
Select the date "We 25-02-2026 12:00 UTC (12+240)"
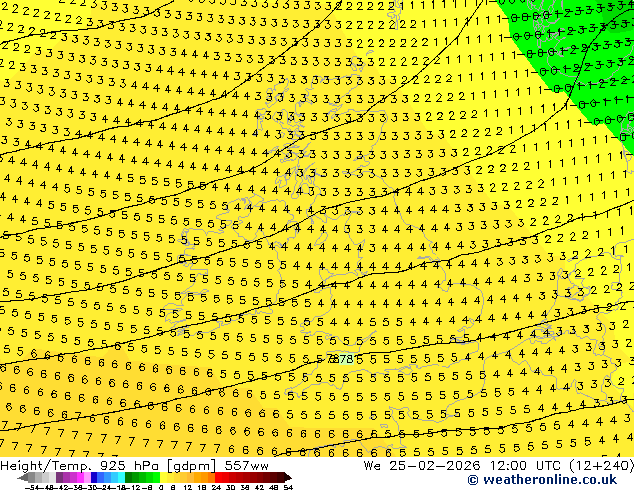tap(499, 466)
